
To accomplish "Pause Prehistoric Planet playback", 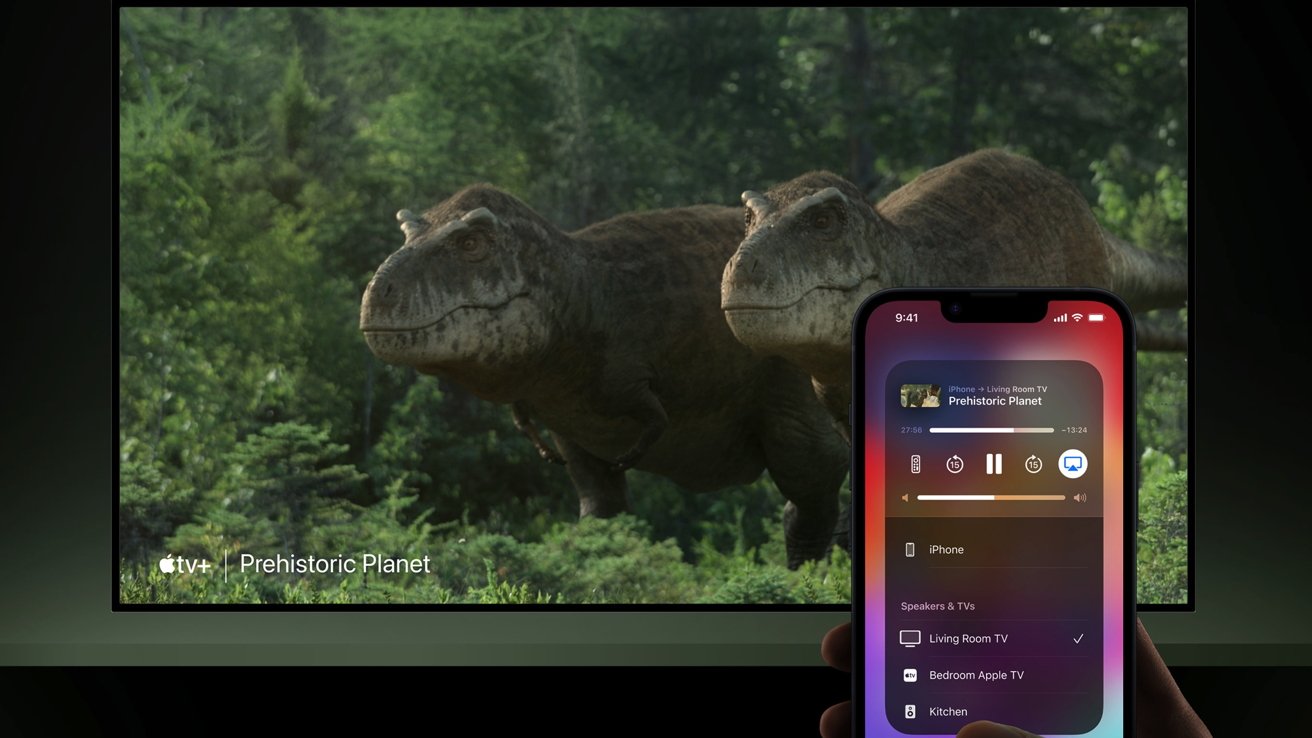I will 993,464.
